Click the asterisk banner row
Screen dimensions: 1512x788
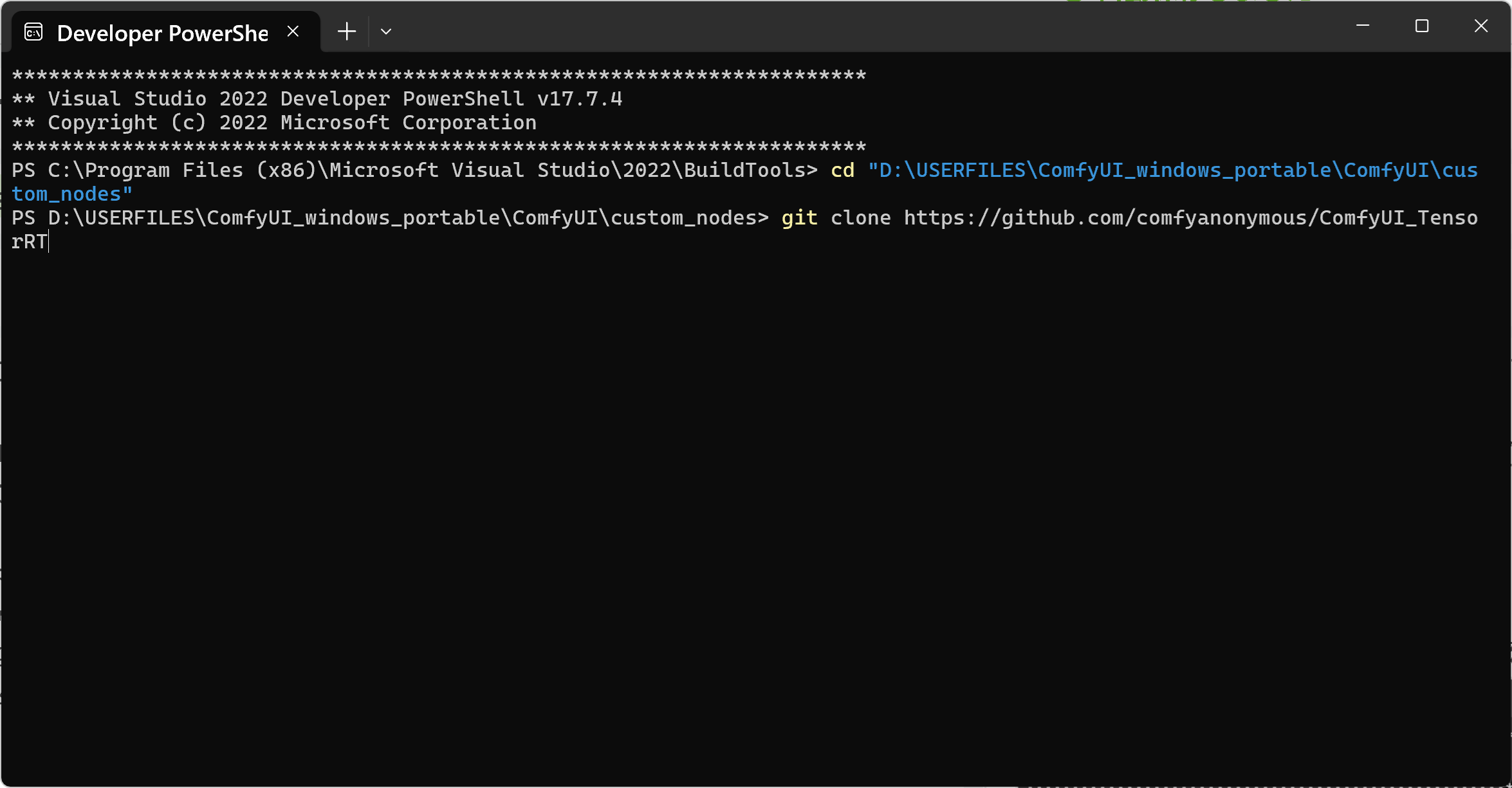(438, 74)
